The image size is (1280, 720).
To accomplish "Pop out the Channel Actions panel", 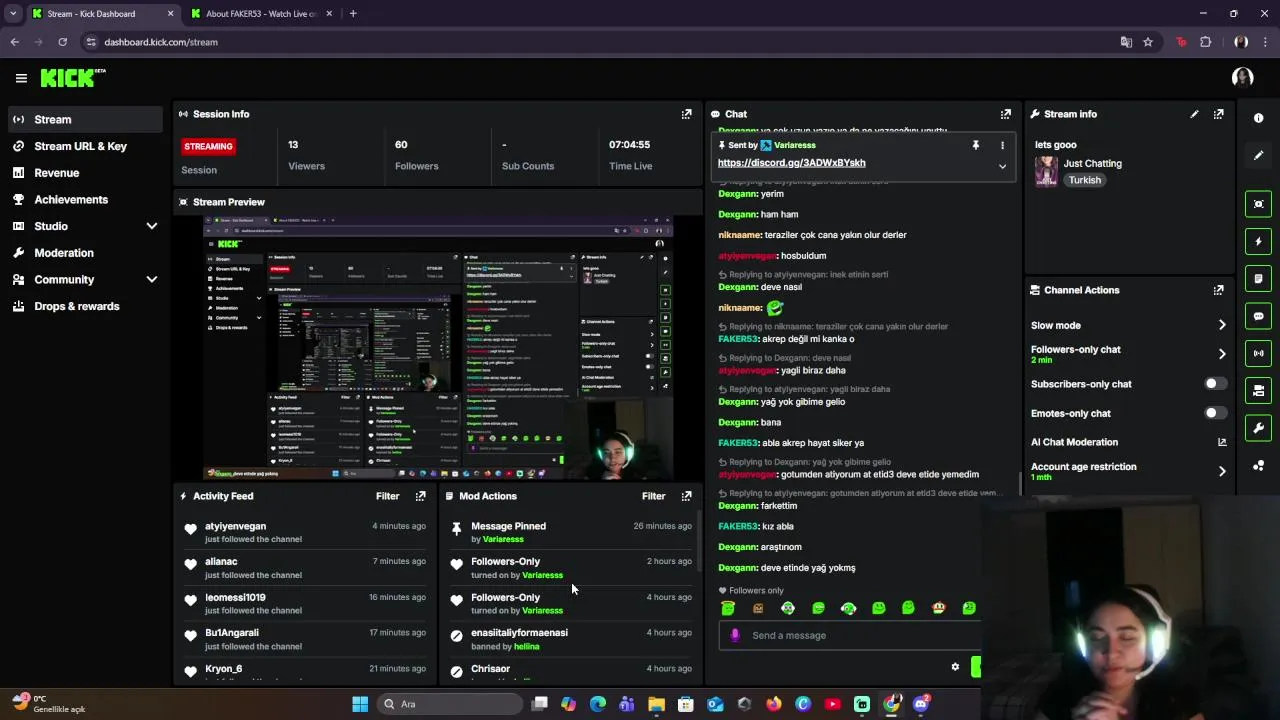I will [x=1218, y=290].
